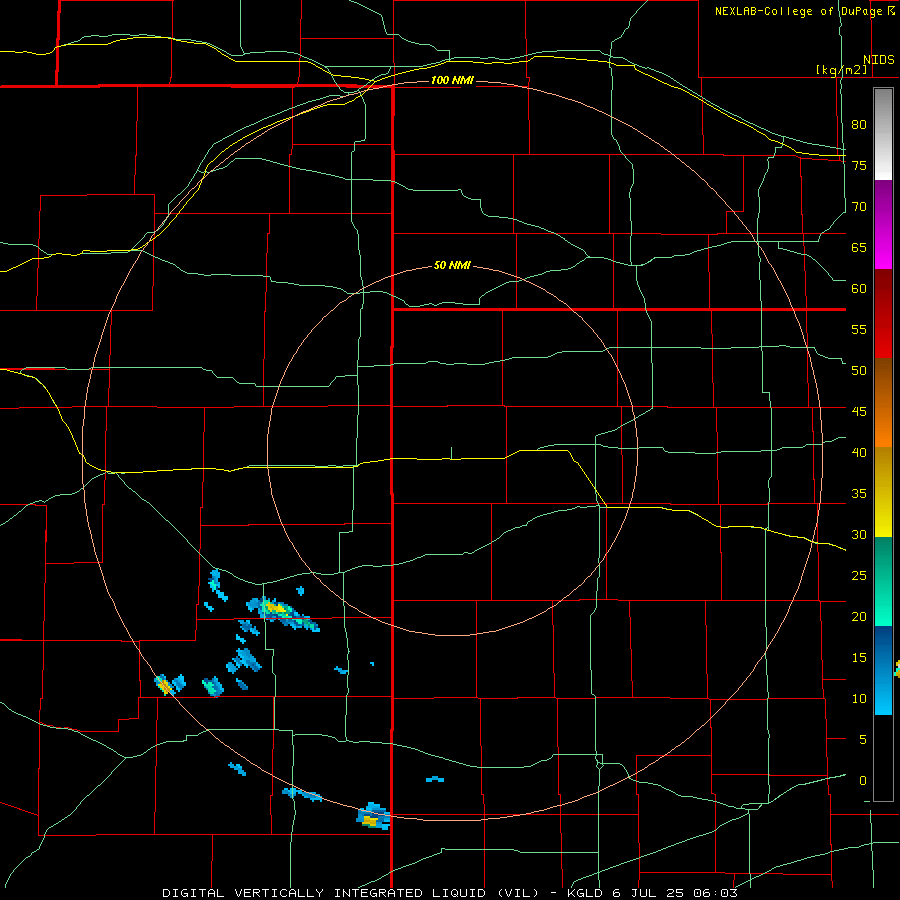Viewport: 900px width, 900px height.
Task: Click the NEXLAB-College of DuPage header text
Action: (799, 11)
